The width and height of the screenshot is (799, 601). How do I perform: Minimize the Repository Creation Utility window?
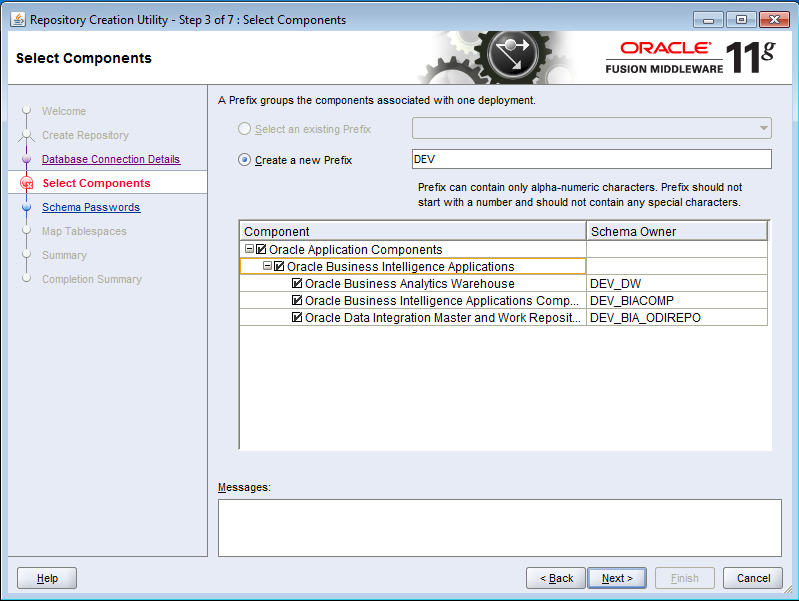[708, 20]
